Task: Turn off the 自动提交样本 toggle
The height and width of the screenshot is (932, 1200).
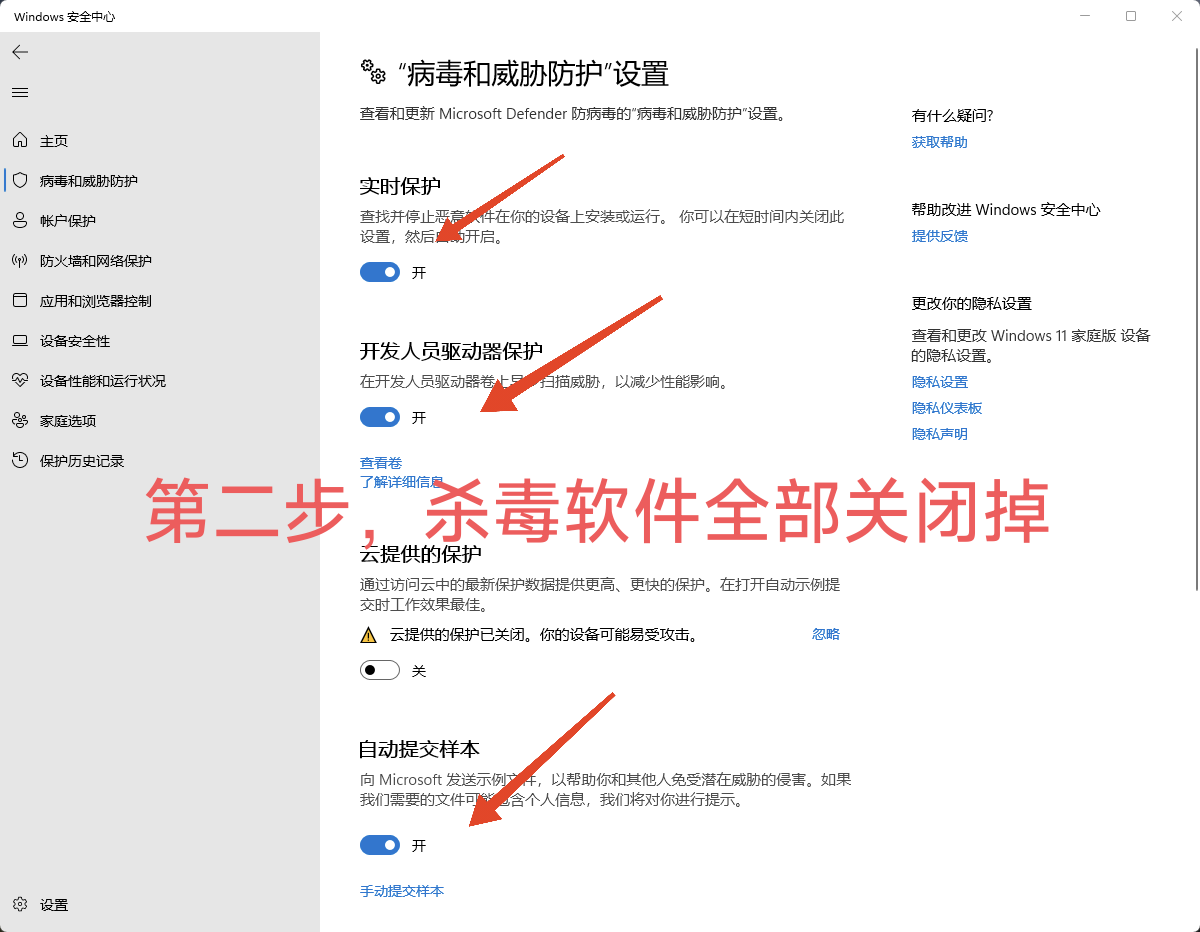Action: pos(380,845)
